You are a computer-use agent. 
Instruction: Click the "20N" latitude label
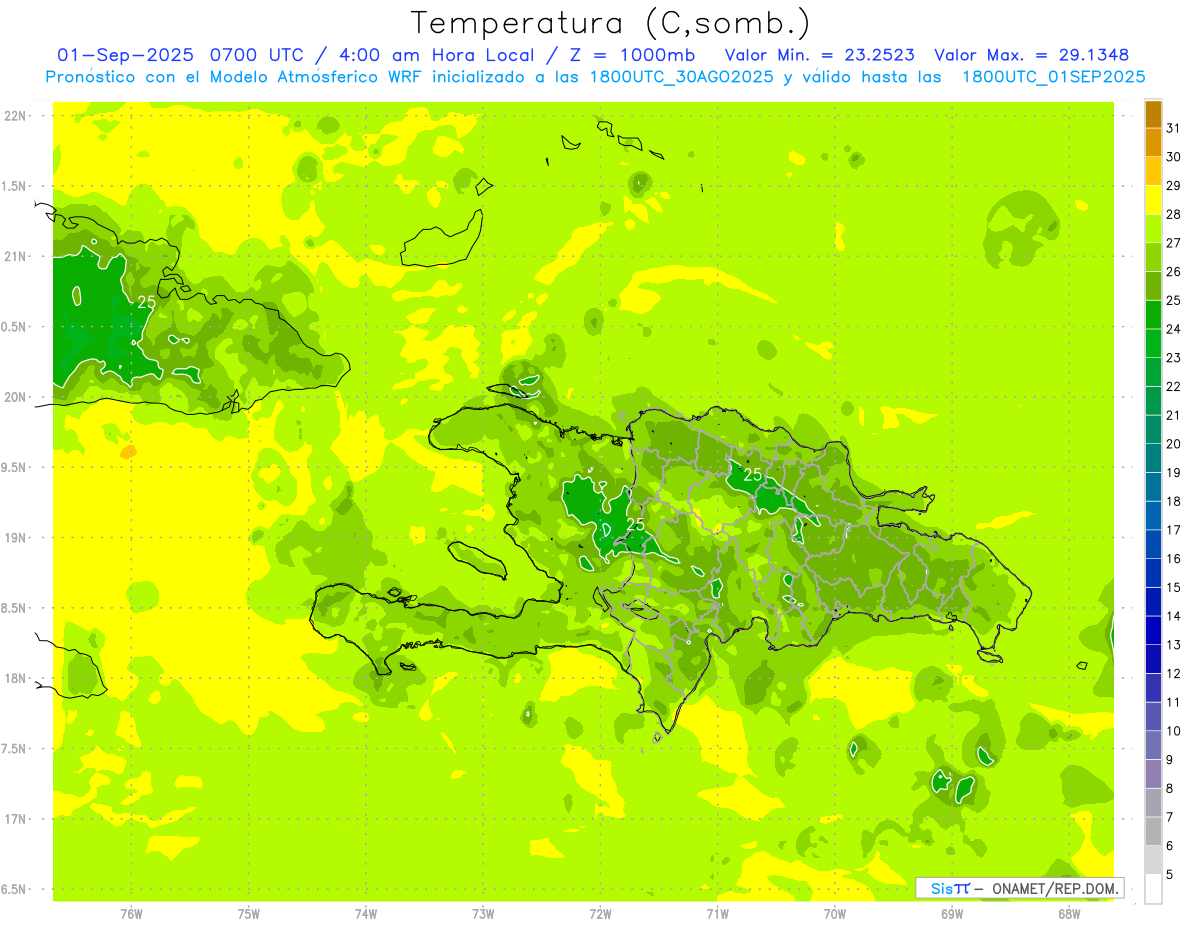click(16, 397)
